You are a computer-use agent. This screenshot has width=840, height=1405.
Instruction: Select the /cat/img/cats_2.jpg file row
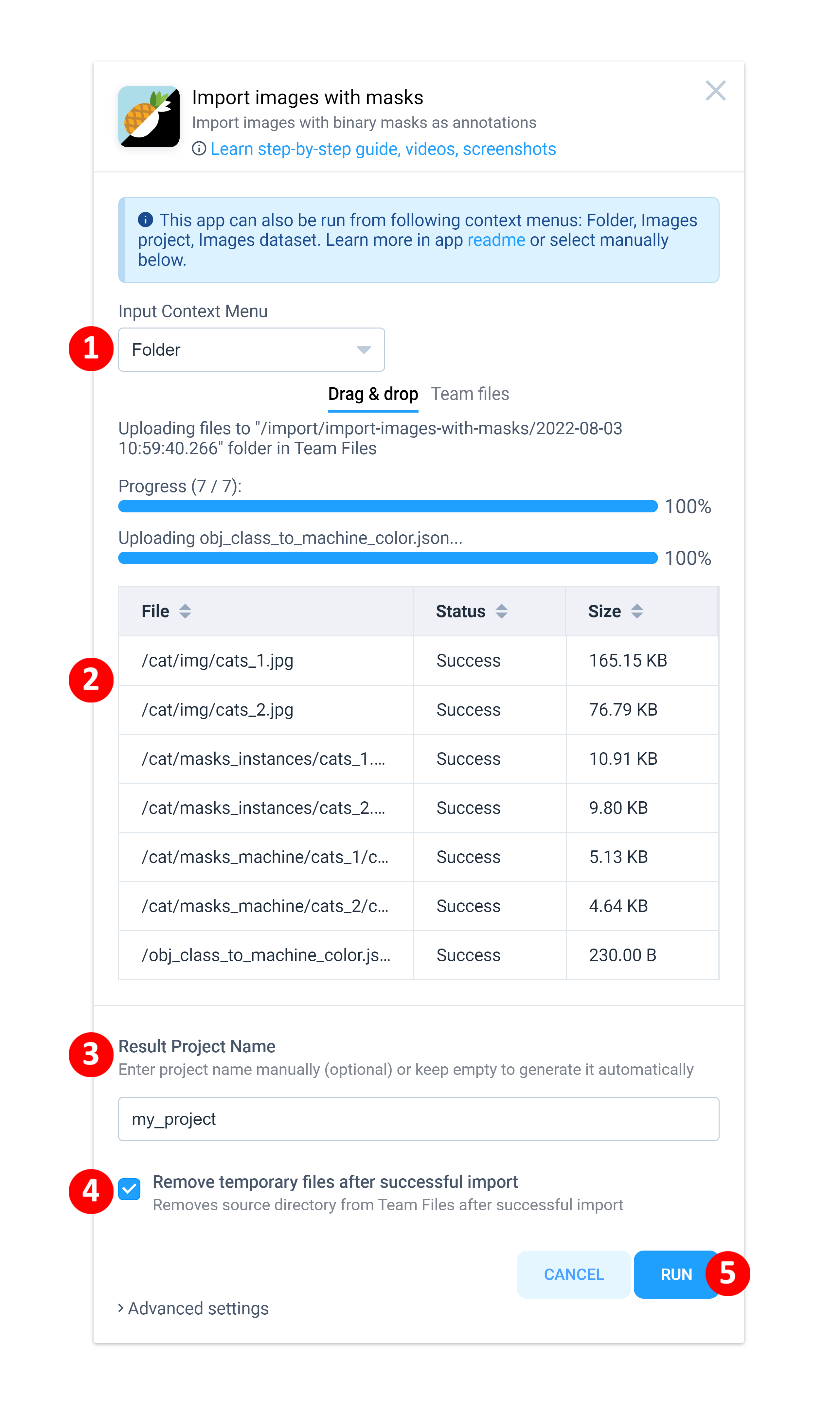pyautogui.click(x=418, y=710)
